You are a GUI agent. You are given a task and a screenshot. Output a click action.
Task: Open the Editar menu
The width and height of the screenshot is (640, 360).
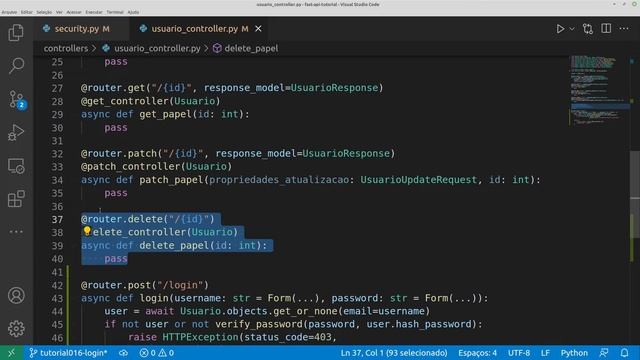click(x=27, y=12)
